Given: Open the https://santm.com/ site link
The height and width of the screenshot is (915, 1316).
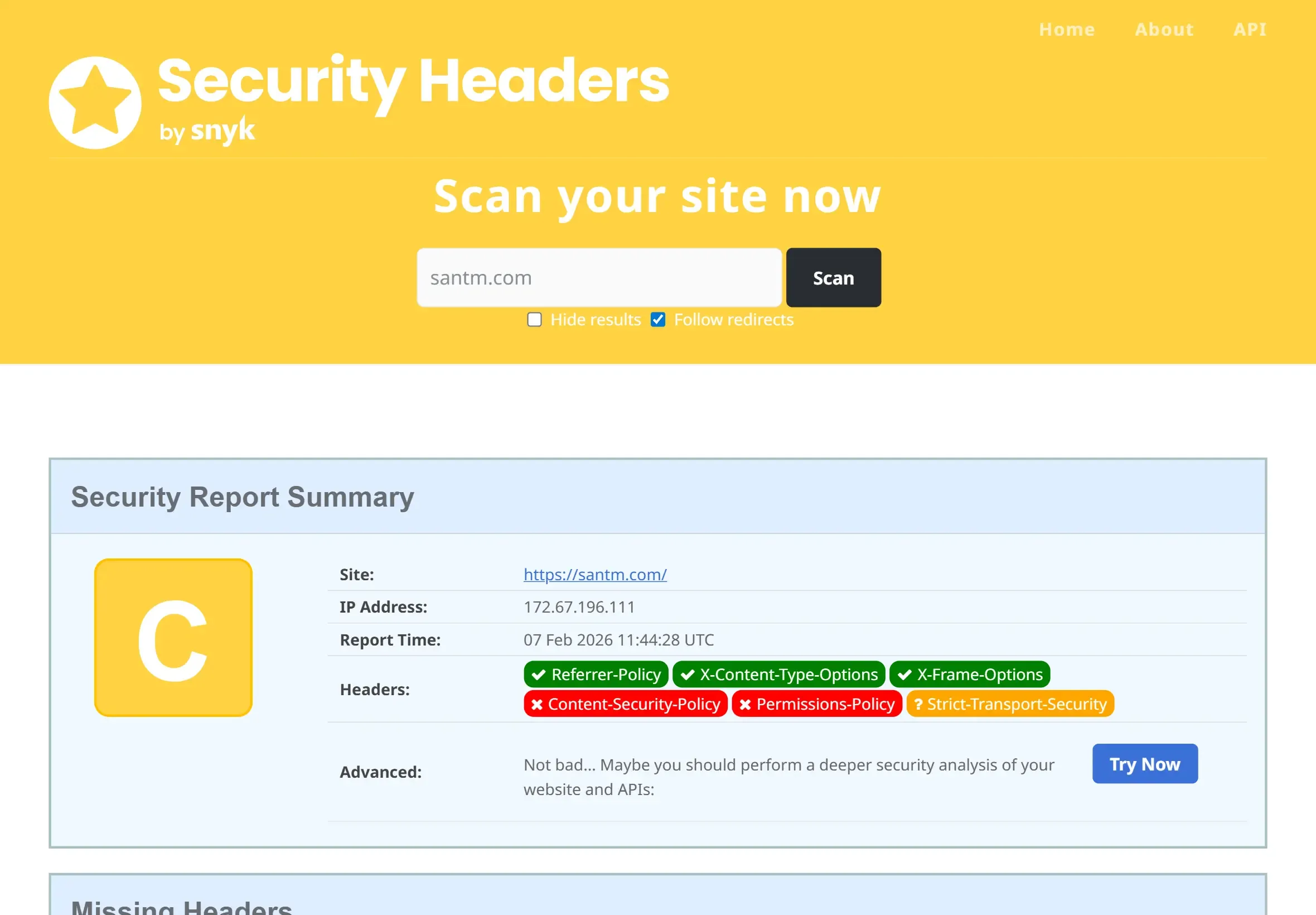Looking at the screenshot, I should (594, 575).
